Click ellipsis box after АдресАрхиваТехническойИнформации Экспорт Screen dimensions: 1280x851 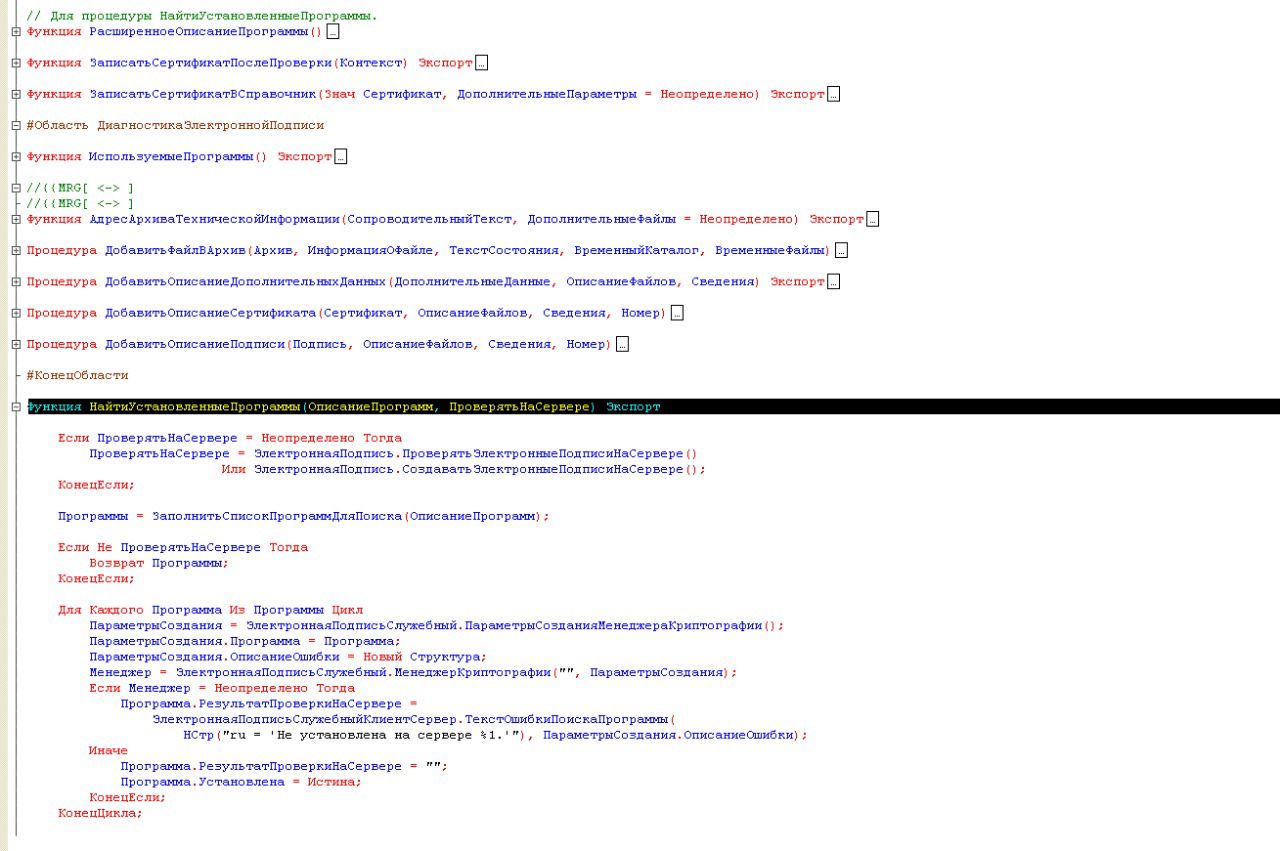tap(873, 219)
